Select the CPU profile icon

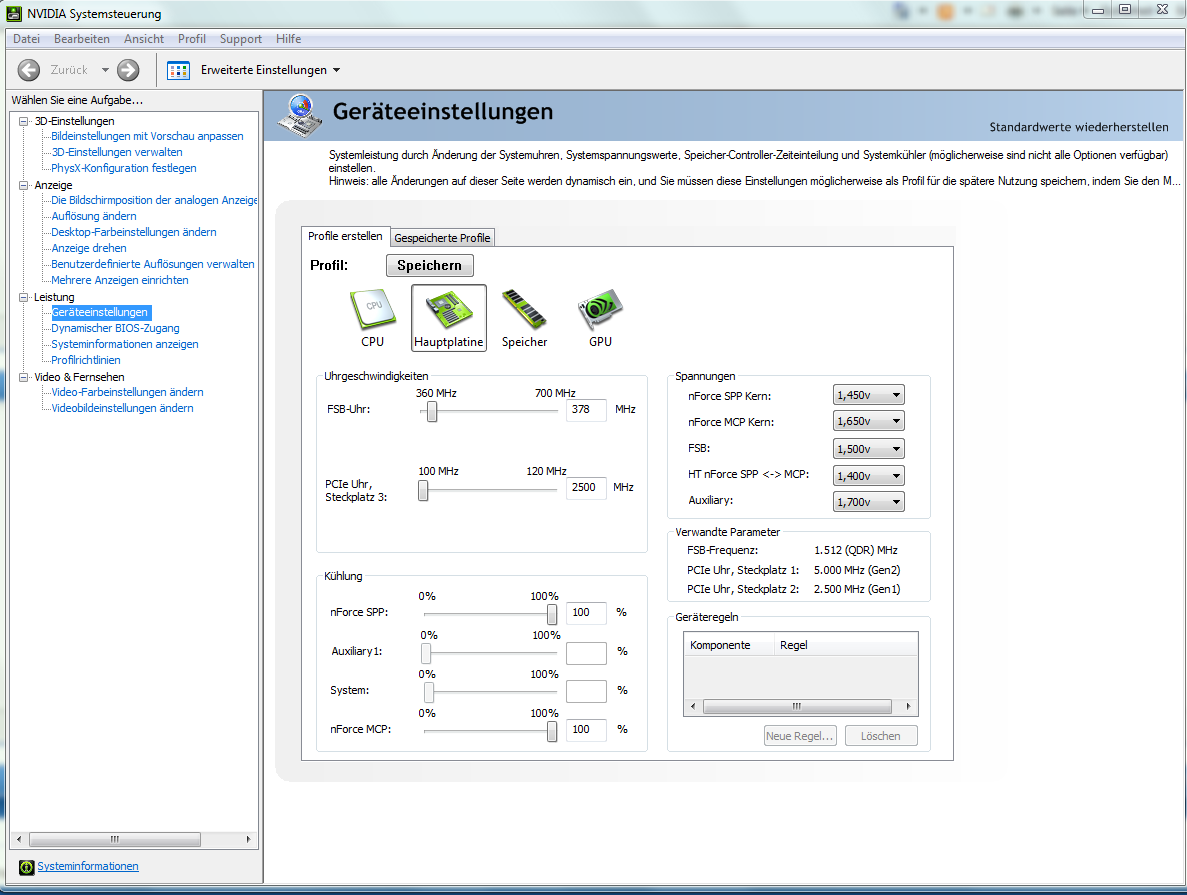(372, 318)
